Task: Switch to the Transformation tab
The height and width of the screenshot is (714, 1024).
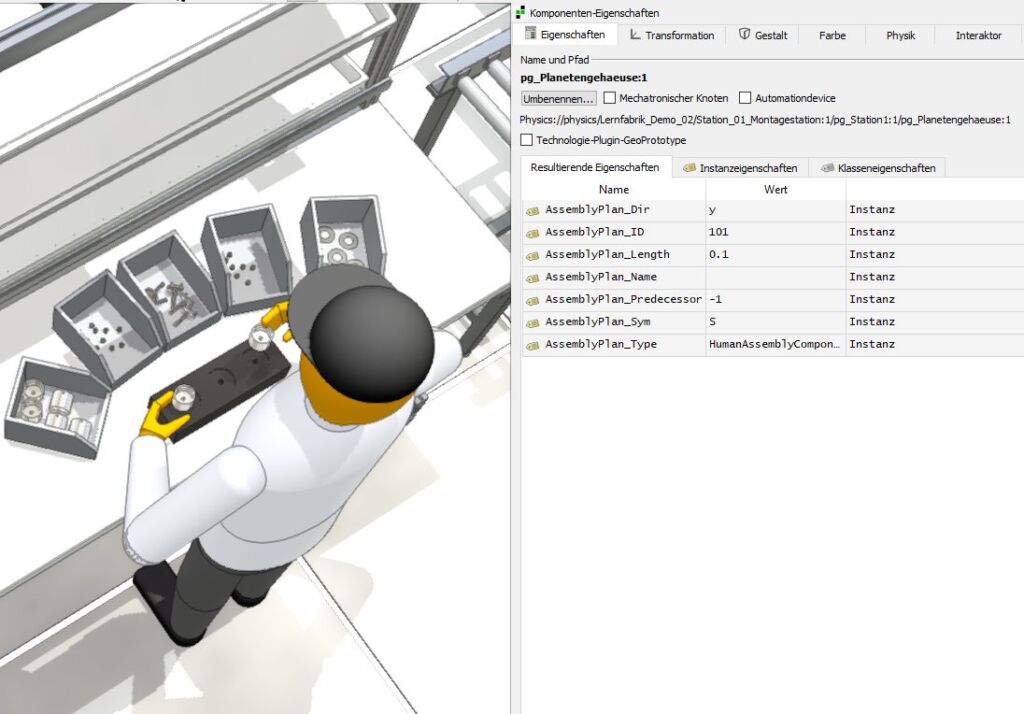Action: pyautogui.click(x=671, y=35)
